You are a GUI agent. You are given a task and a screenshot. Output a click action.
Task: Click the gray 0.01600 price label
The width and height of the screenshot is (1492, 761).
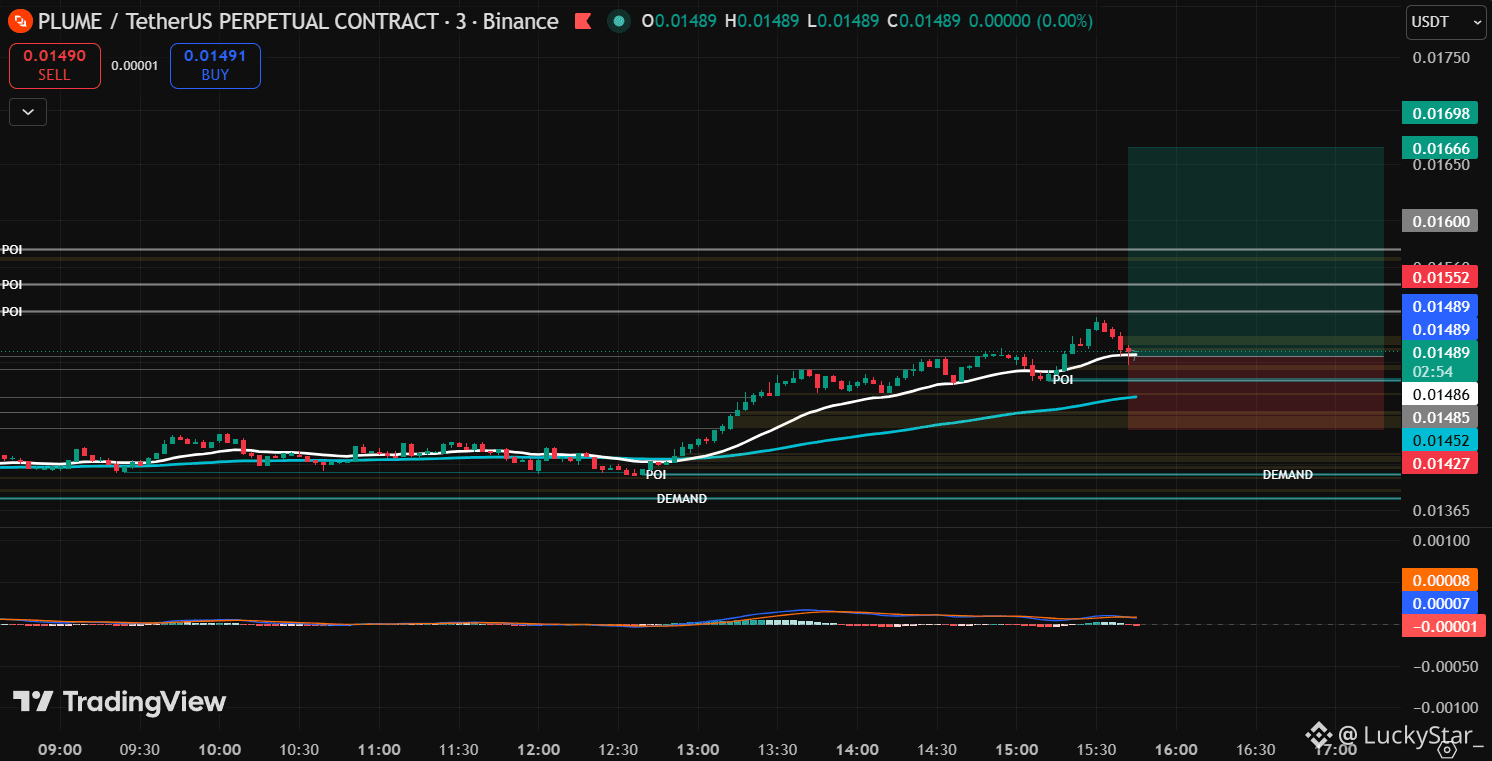click(x=1441, y=221)
